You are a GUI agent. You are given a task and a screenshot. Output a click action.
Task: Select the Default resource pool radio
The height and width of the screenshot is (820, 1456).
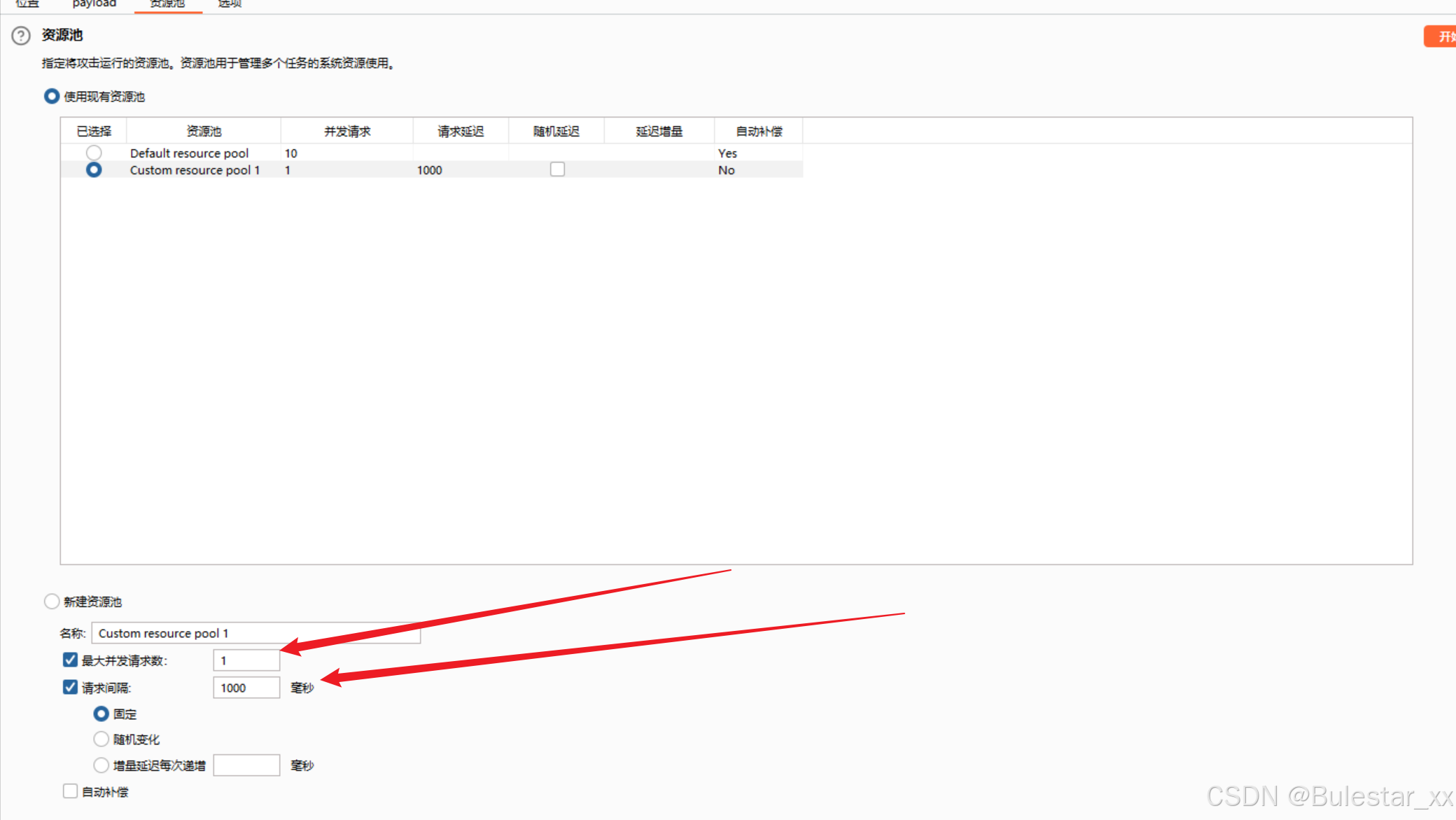pos(94,153)
